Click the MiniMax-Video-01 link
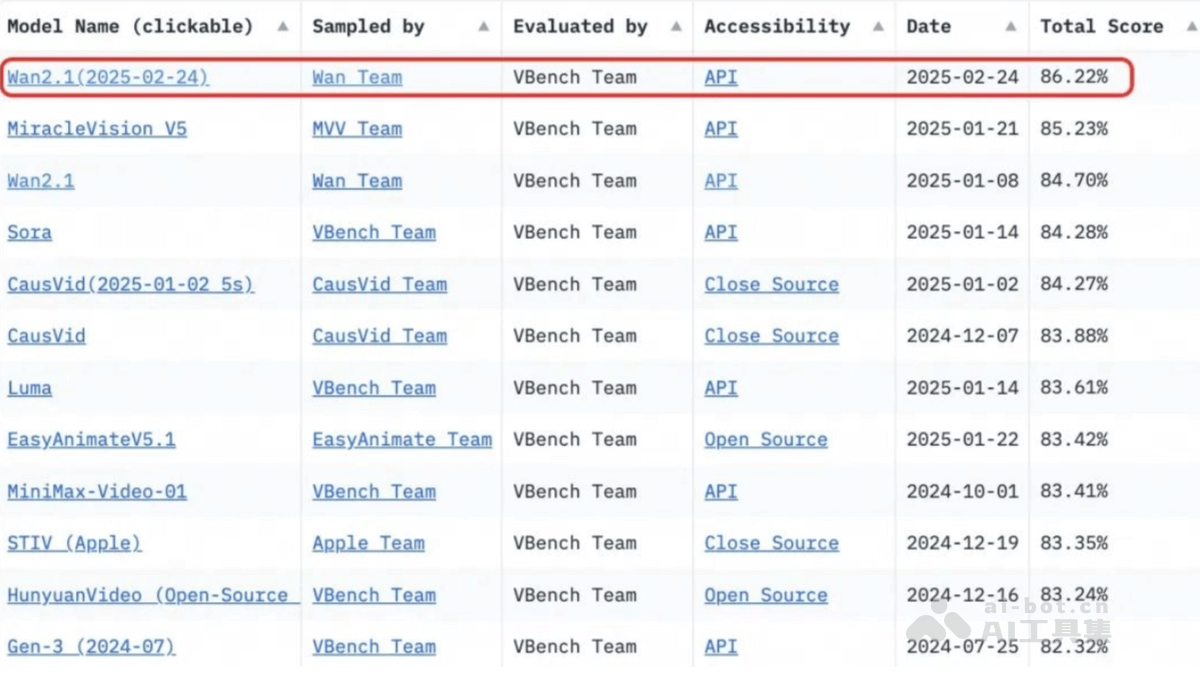Image resolution: width=1200 pixels, height=675 pixels. click(x=97, y=492)
